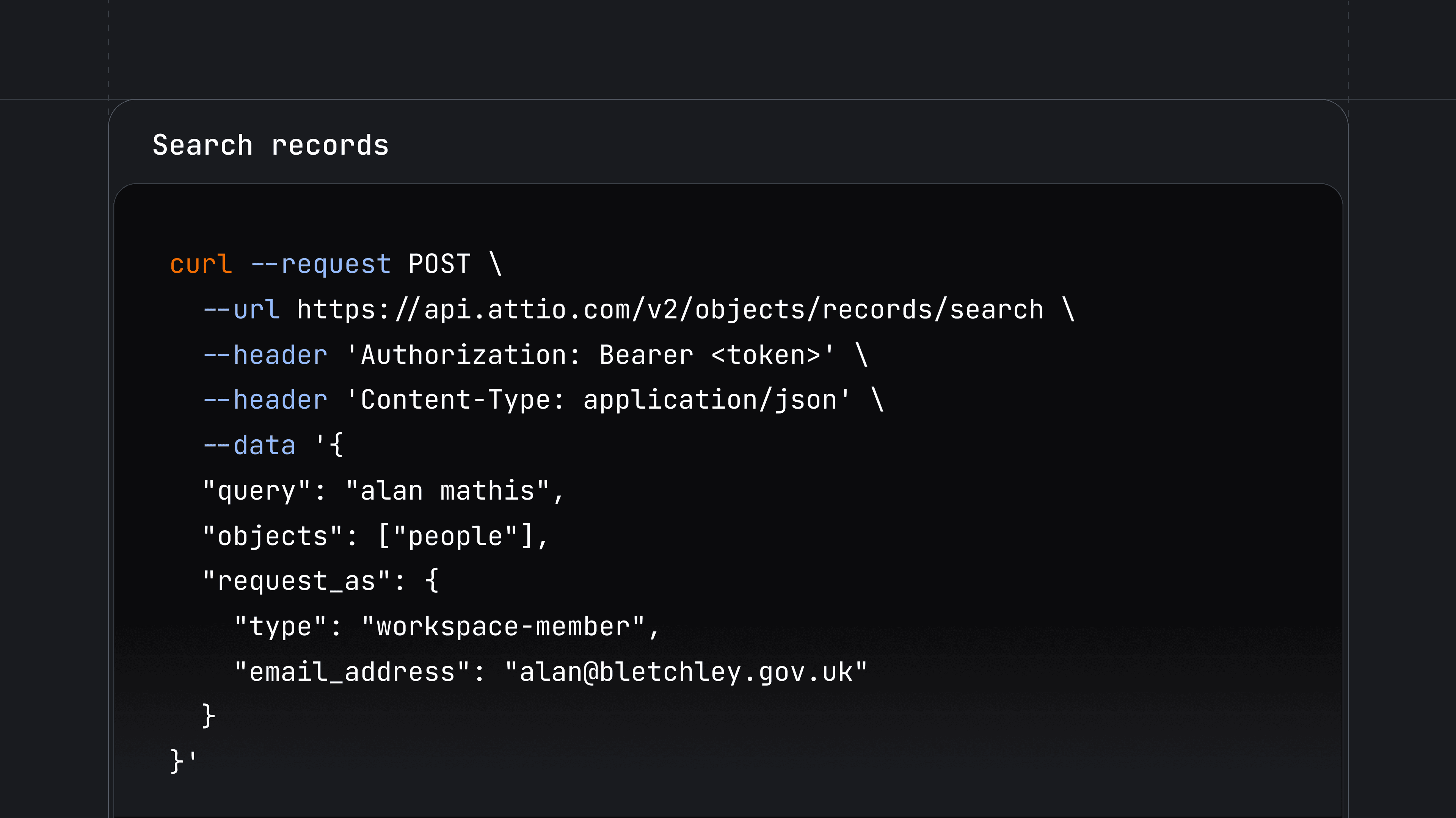
Task: Click the '--request' flag text
Action: [320, 264]
